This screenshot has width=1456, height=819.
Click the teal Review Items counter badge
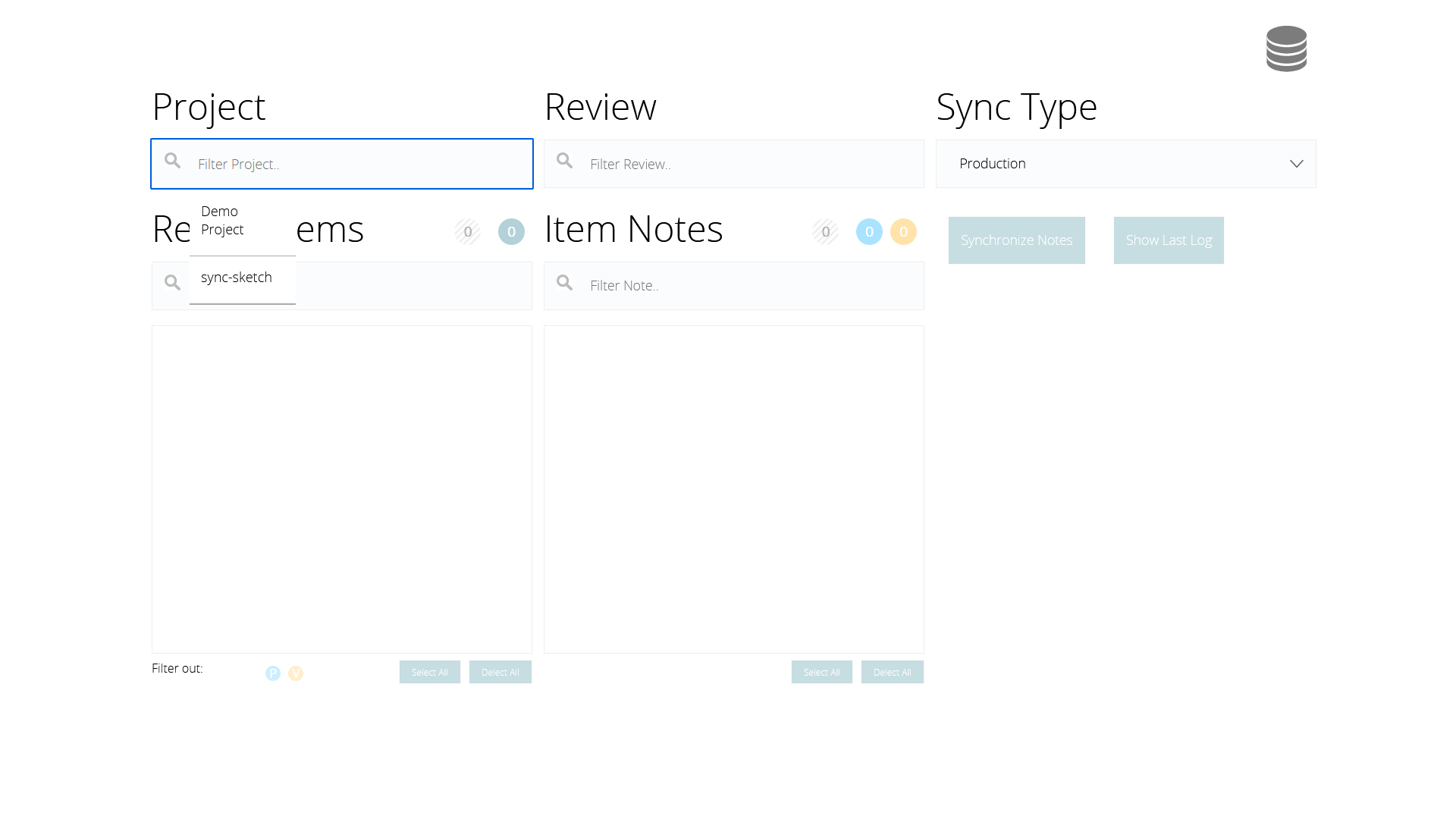point(511,232)
